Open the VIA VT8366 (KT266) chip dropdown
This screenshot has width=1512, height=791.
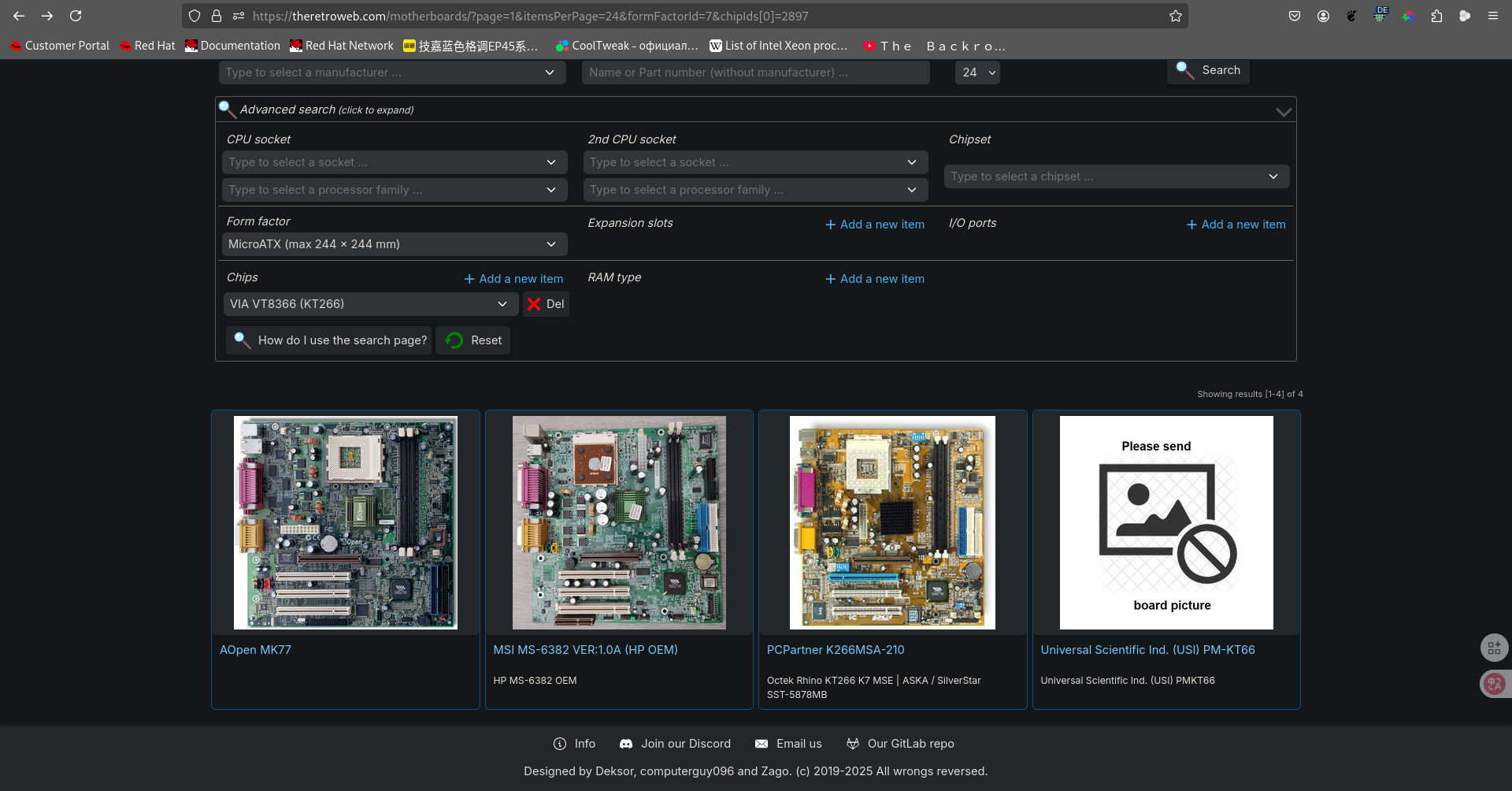click(x=370, y=304)
